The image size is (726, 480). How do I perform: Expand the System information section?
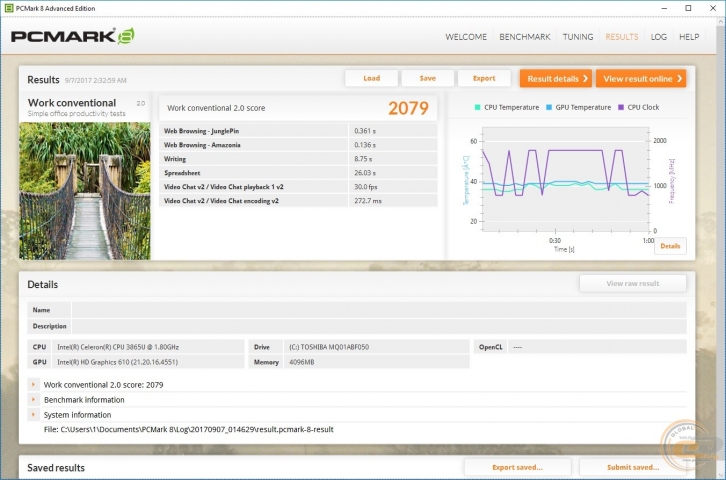point(33,414)
